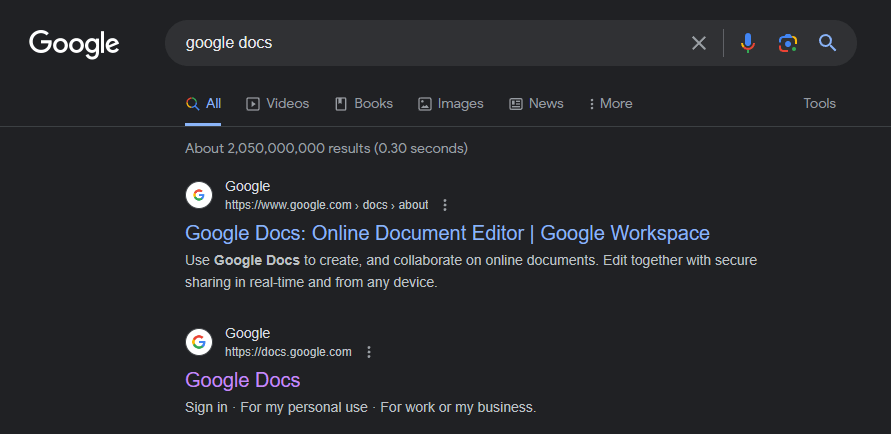Open the Google Docs: Online Document Editor link
The height and width of the screenshot is (434, 891).
(x=447, y=233)
